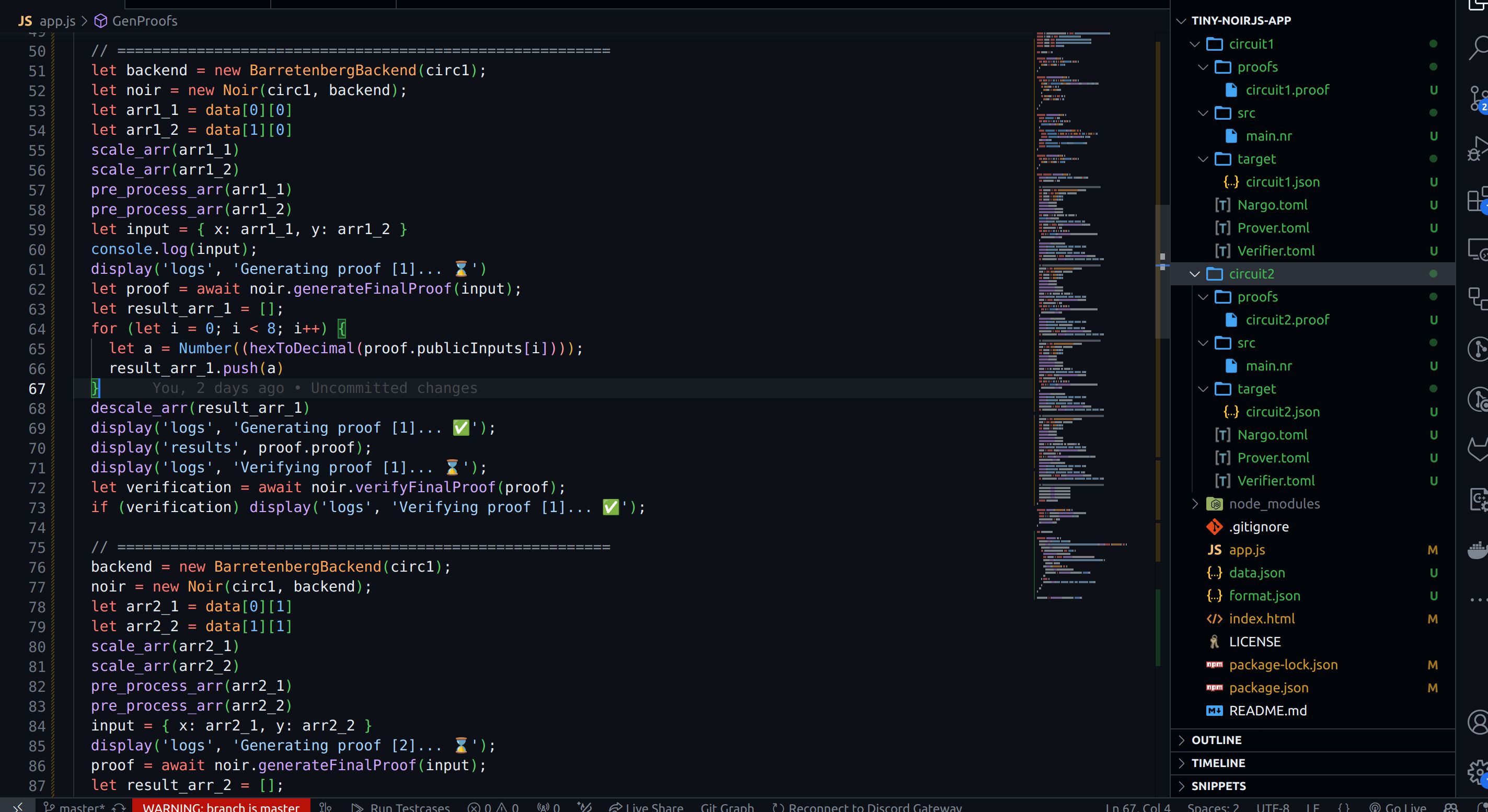Open the Search view in activity bar
1488x812 pixels.
1478,49
